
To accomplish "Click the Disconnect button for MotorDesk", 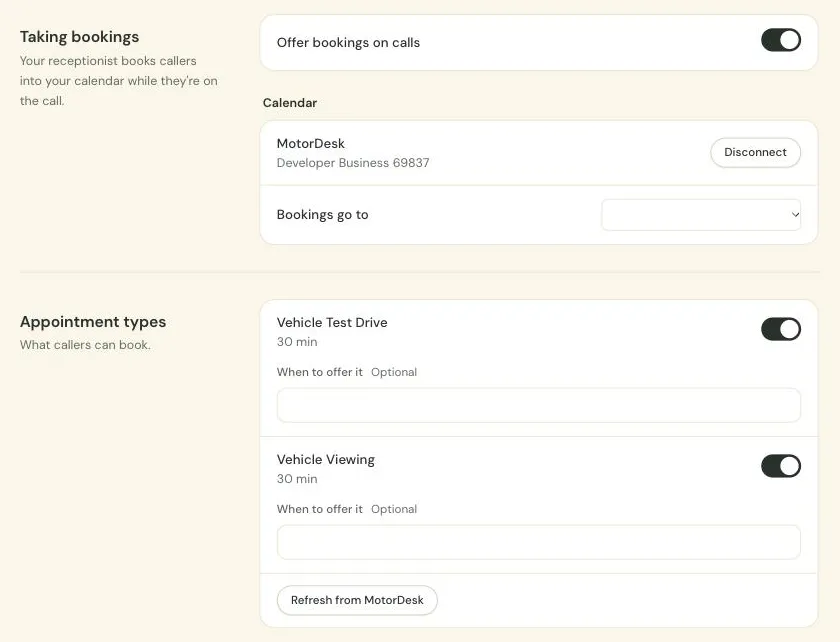I will click(x=755, y=153).
